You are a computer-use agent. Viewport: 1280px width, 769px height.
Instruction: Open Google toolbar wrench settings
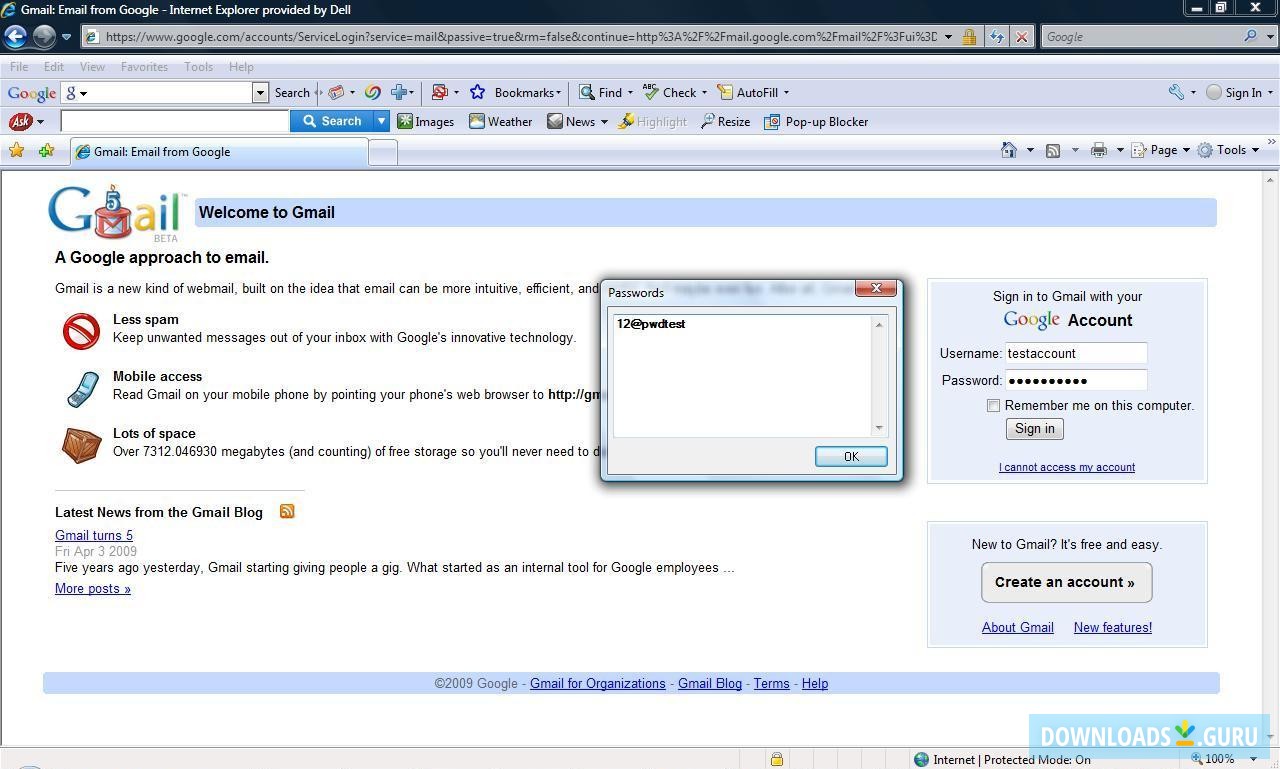(x=1176, y=93)
